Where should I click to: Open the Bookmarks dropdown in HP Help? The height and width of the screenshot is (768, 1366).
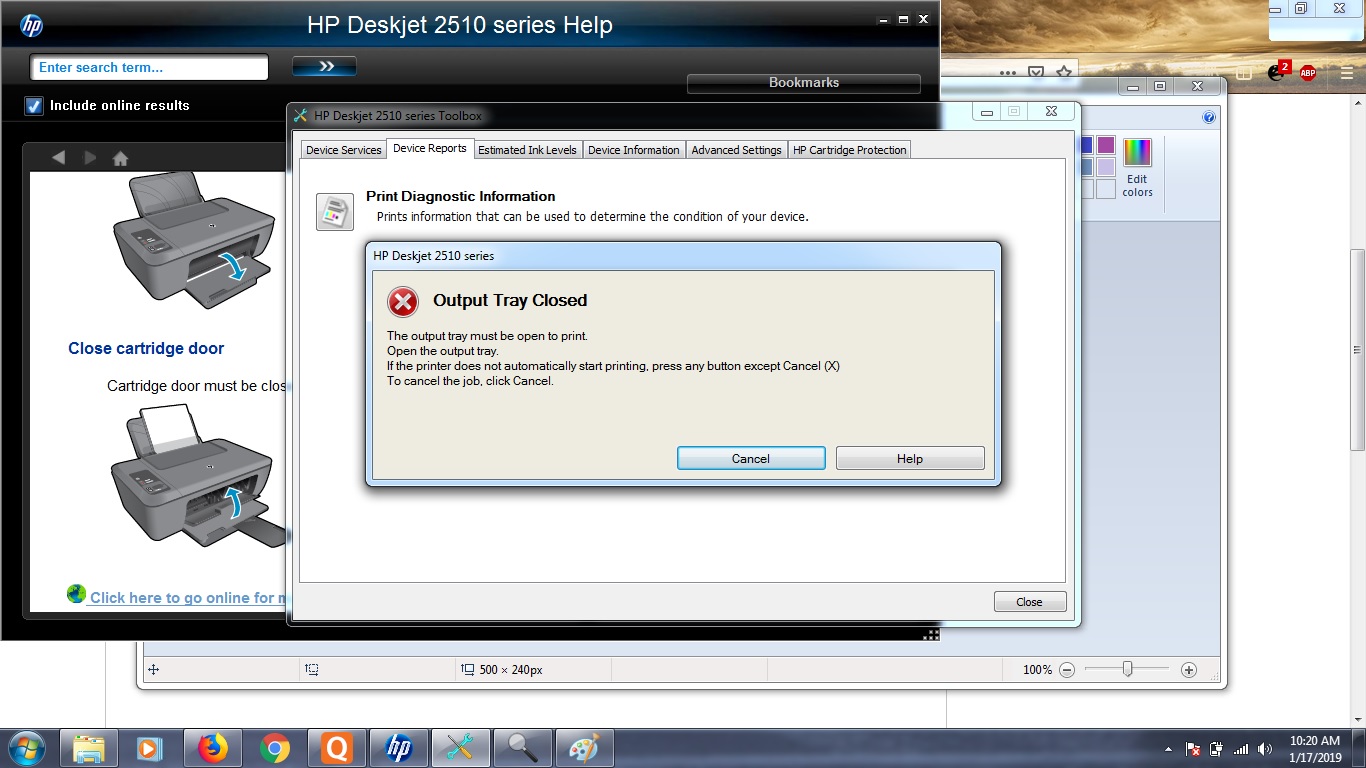803,83
